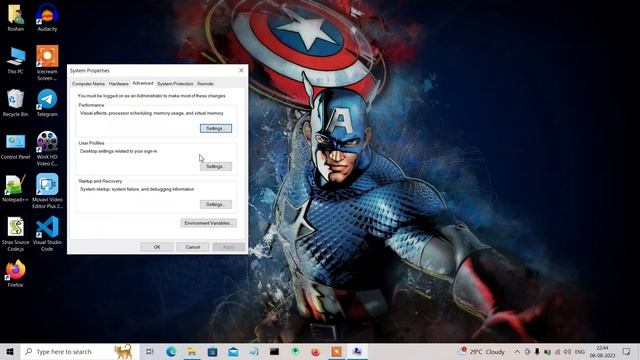The width and height of the screenshot is (640, 360).
Task: Close the System Properties window
Action: click(241, 71)
